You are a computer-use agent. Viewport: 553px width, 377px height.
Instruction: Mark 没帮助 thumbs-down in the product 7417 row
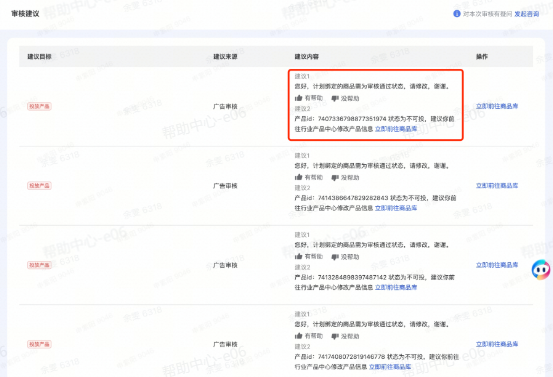345,336
